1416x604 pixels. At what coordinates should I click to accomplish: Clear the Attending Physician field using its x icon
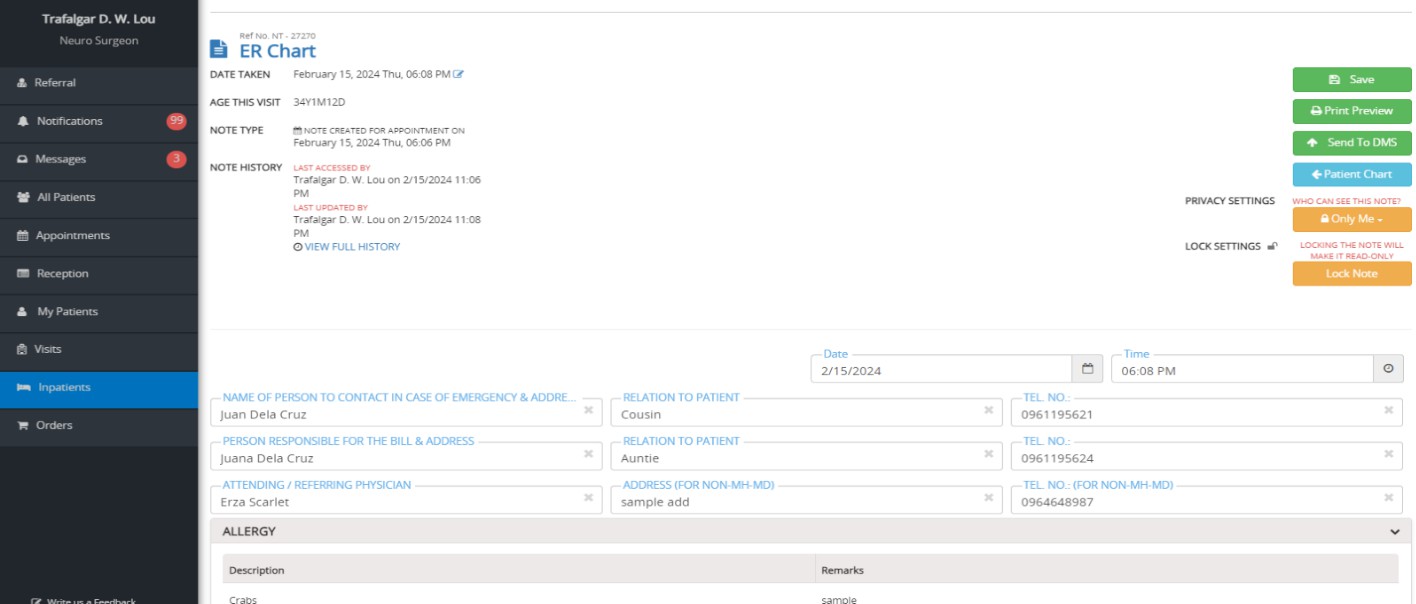[589, 496]
